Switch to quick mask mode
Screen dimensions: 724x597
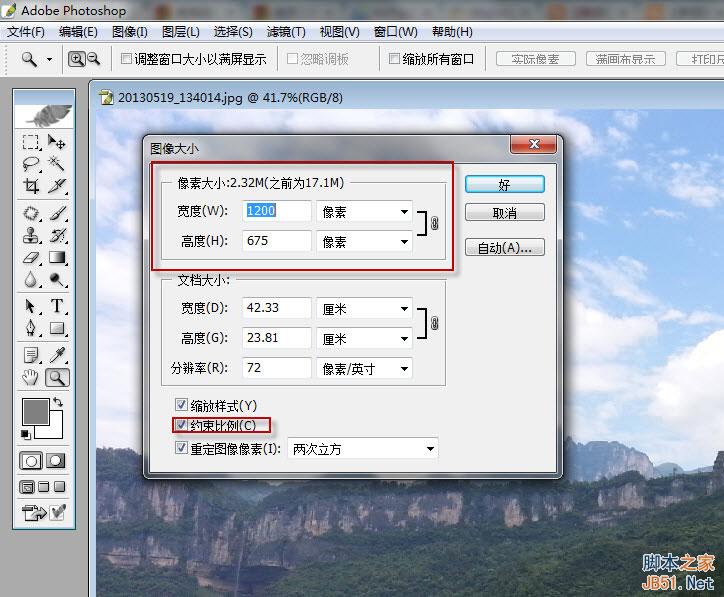pyautogui.click(x=56, y=461)
